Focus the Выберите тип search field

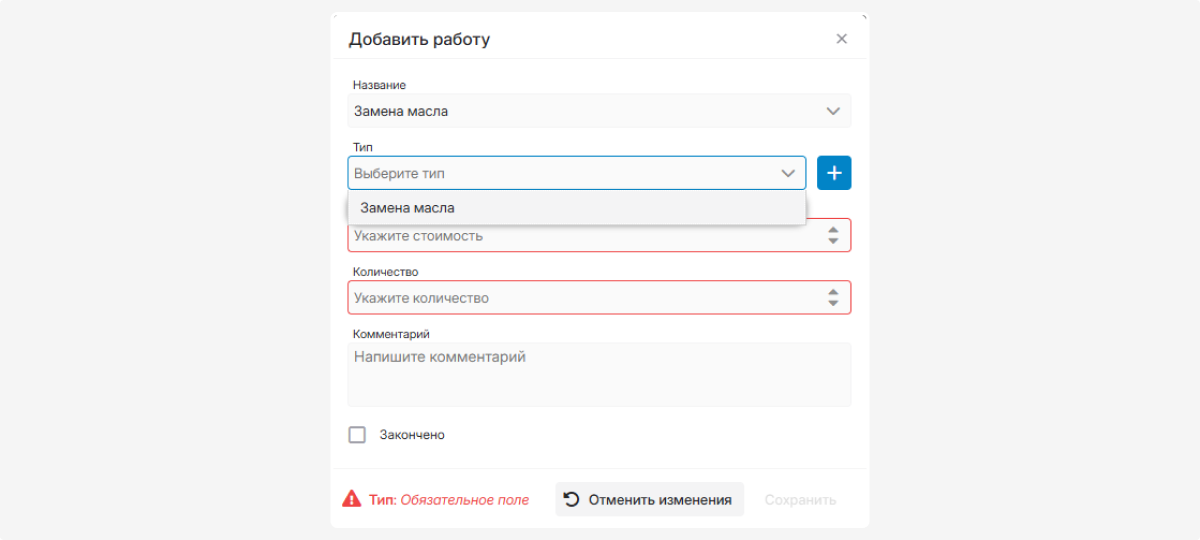coord(560,173)
